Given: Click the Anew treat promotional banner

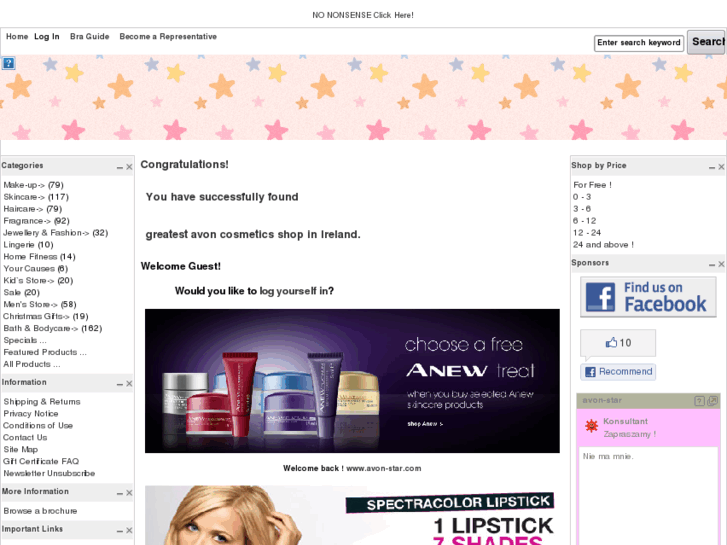Looking at the screenshot, I should [x=352, y=381].
